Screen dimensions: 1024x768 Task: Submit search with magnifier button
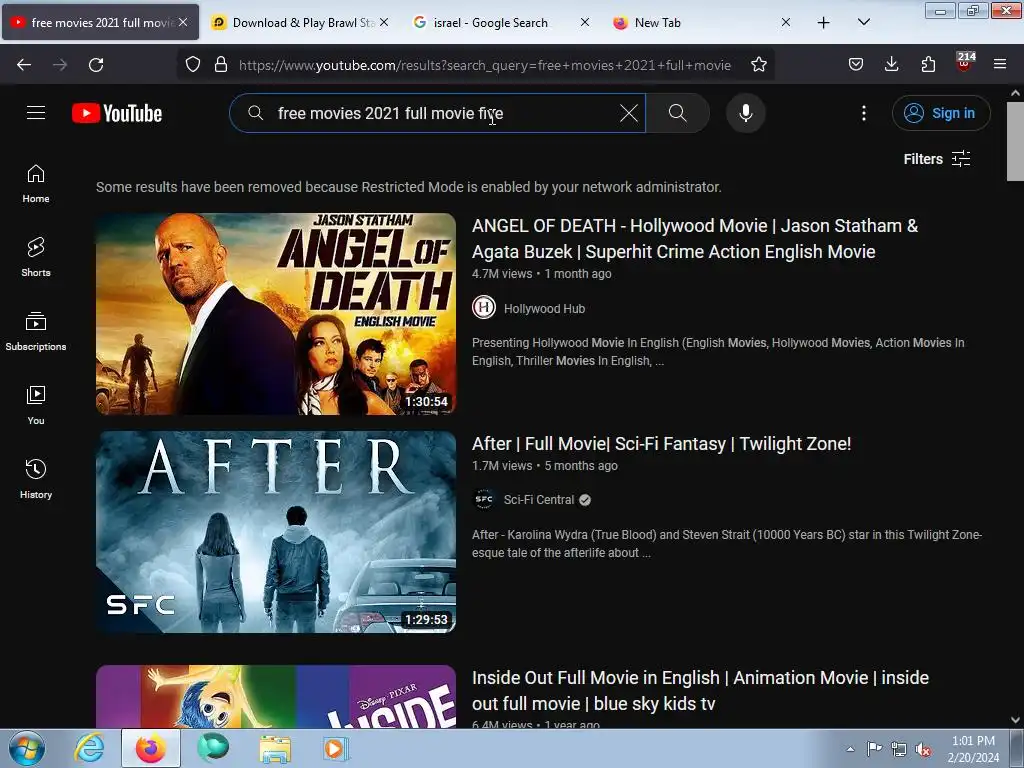pos(677,113)
